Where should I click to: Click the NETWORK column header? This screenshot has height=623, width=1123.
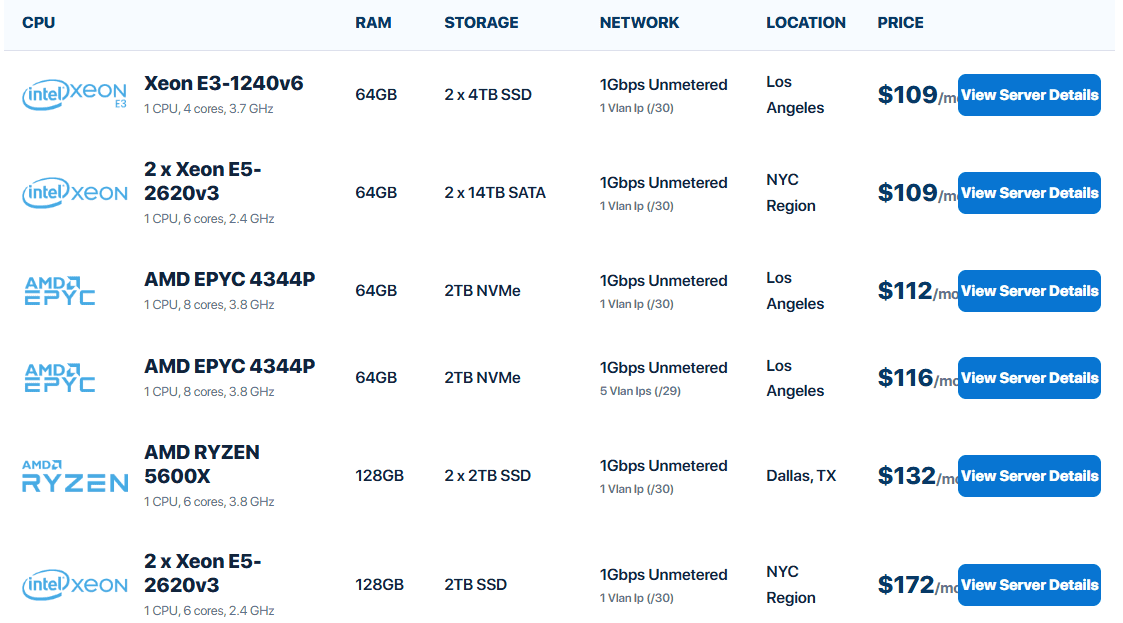(x=640, y=23)
